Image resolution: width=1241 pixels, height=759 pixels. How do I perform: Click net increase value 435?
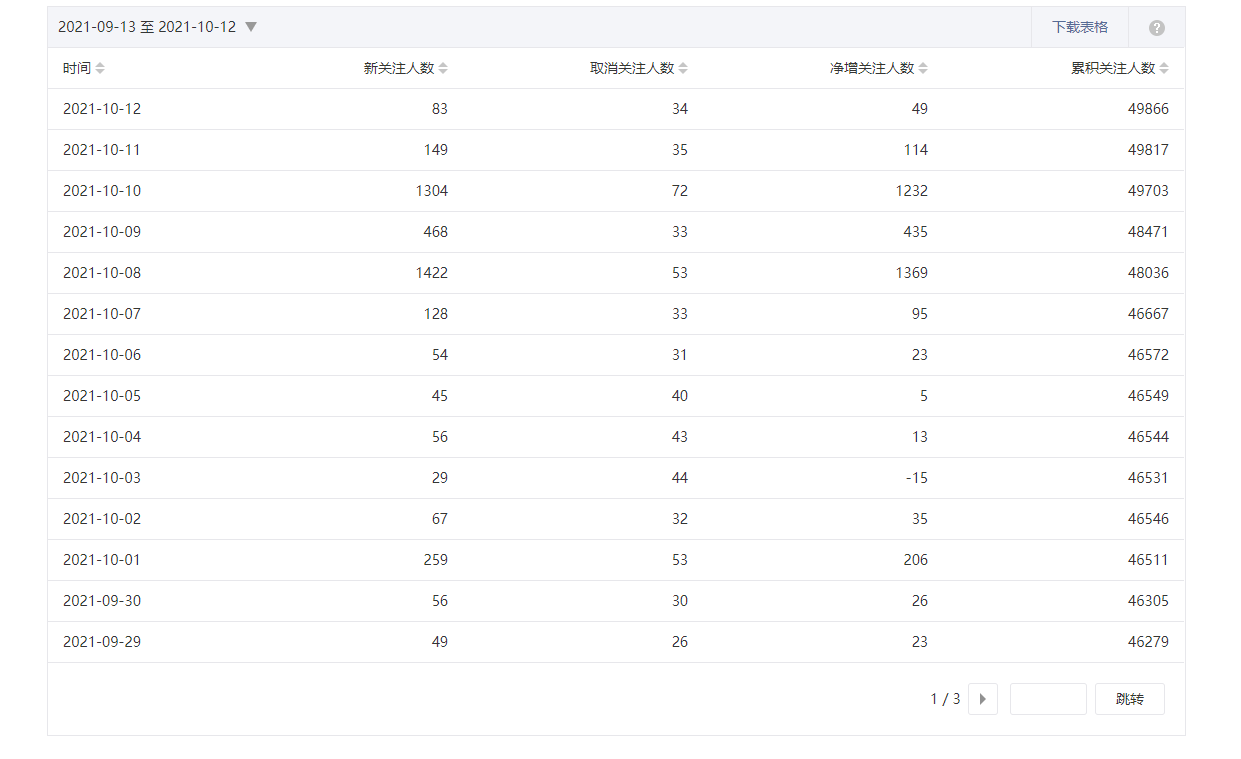[x=916, y=232]
